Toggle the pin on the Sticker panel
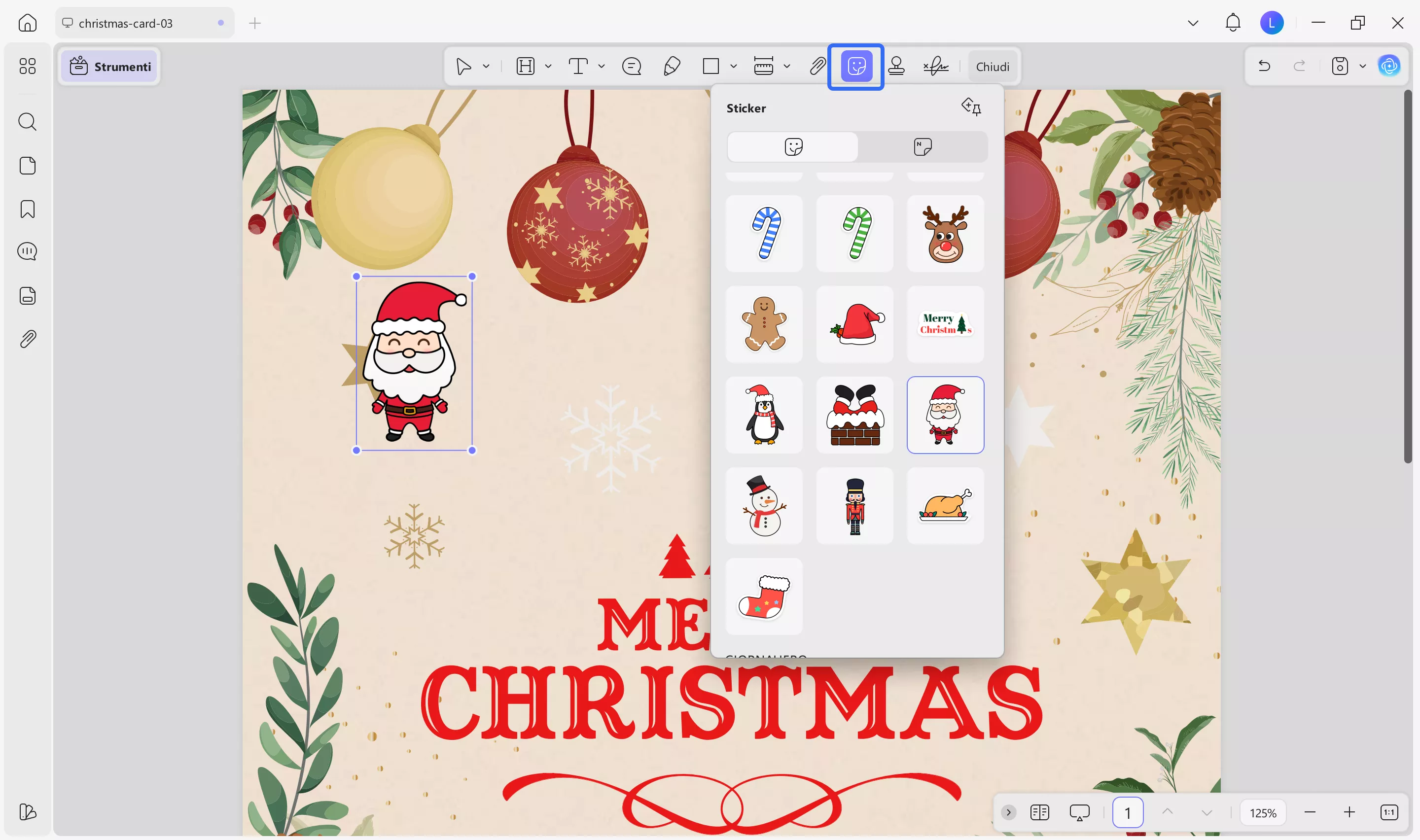Image resolution: width=1420 pixels, height=840 pixels. pos(972,107)
